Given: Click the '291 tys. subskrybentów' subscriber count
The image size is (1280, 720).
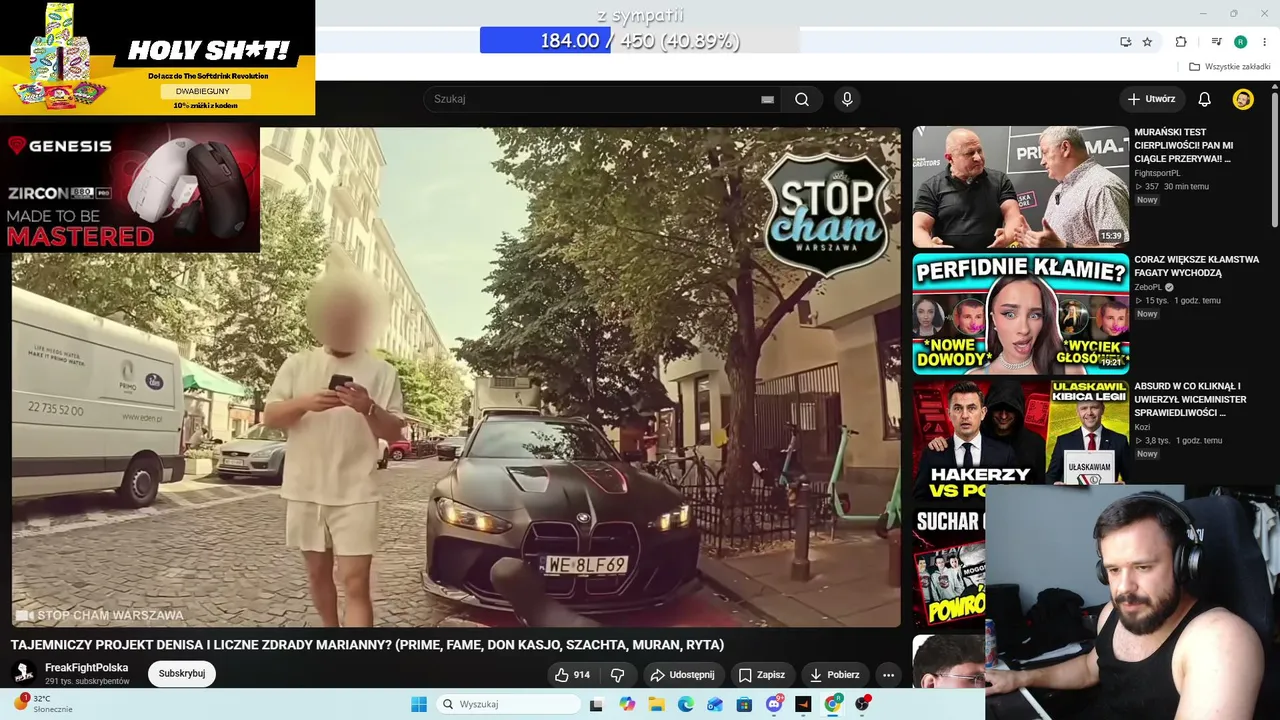Looking at the screenshot, I should 87,681.
